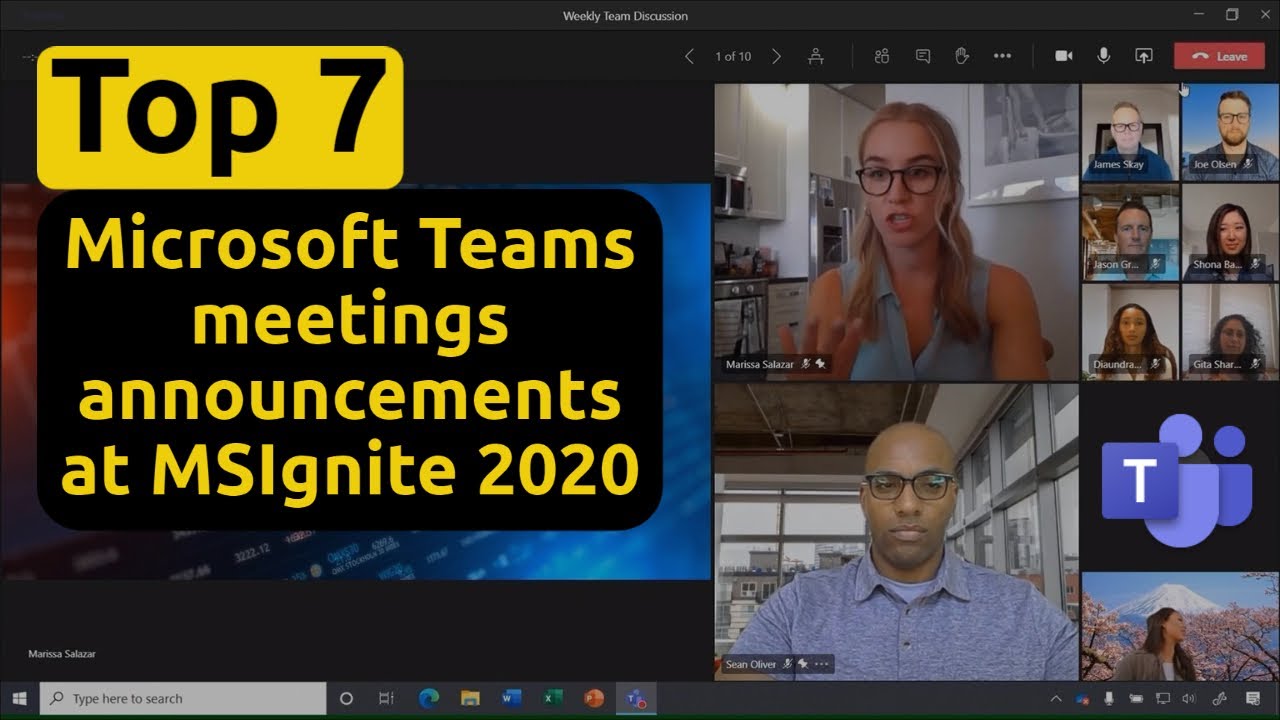The image size is (1280, 720).
Task: Click the '1 of 10' slide counter
Action: pyautogui.click(x=733, y=57)
